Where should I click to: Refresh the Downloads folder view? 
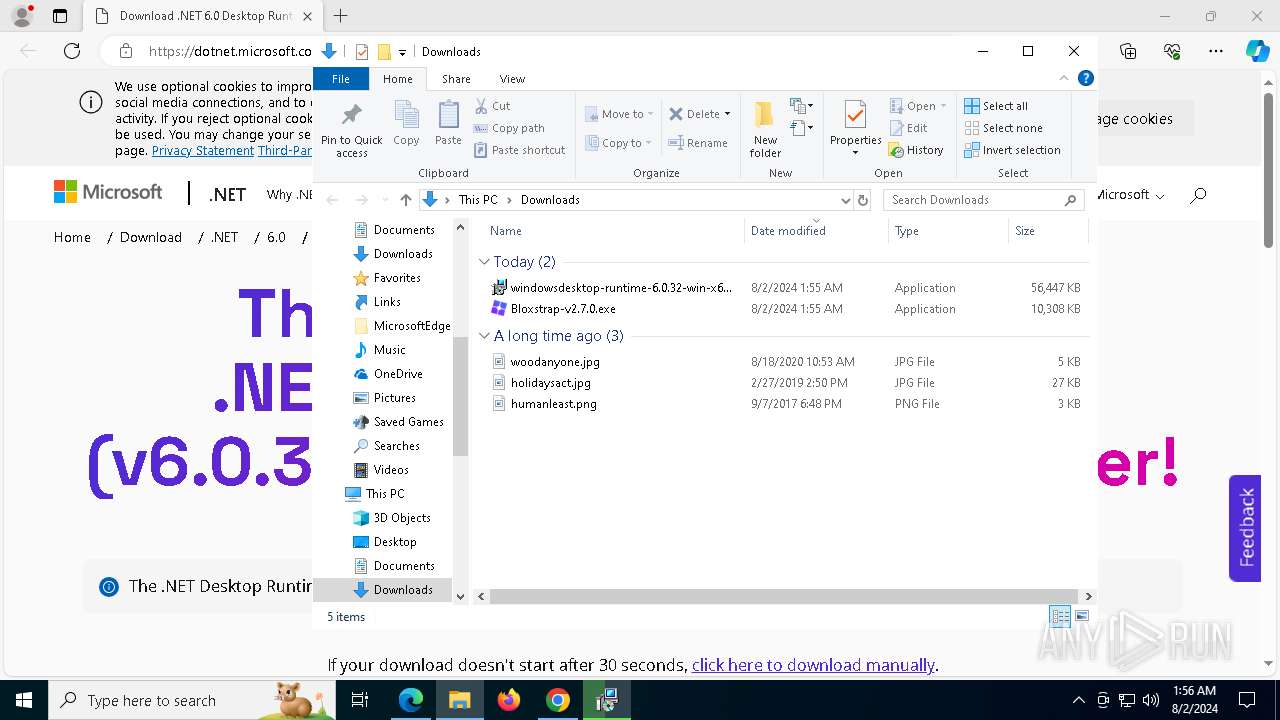pos(863,200)
